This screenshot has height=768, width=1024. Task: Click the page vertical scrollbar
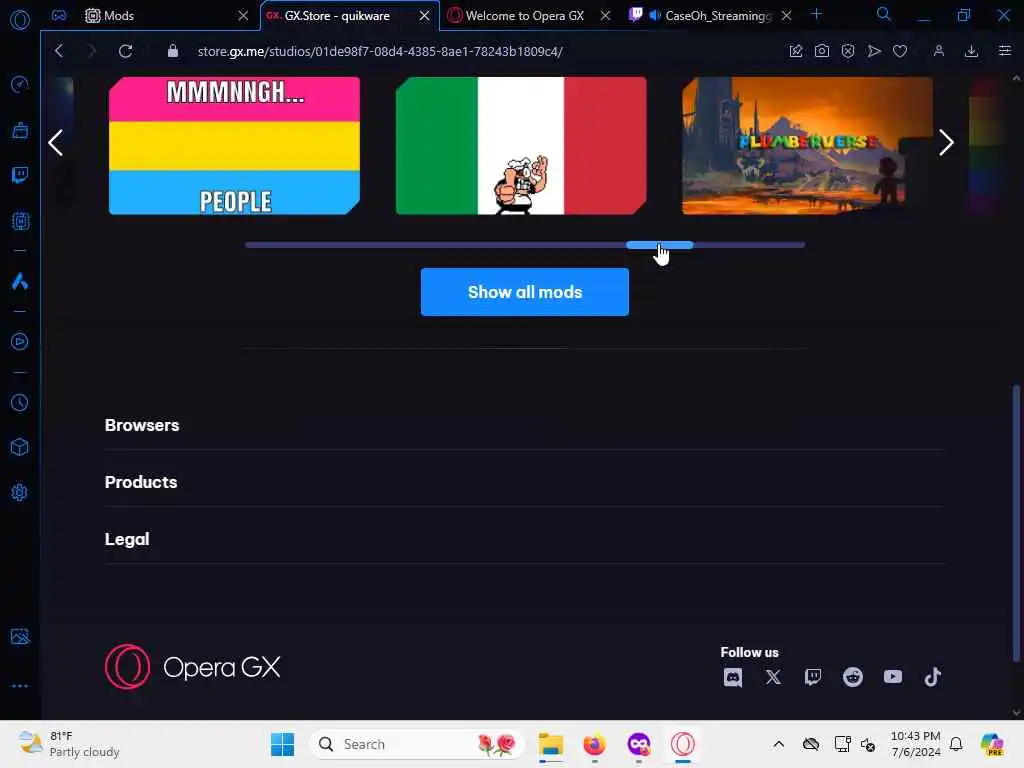click(x=1016, y=522)
